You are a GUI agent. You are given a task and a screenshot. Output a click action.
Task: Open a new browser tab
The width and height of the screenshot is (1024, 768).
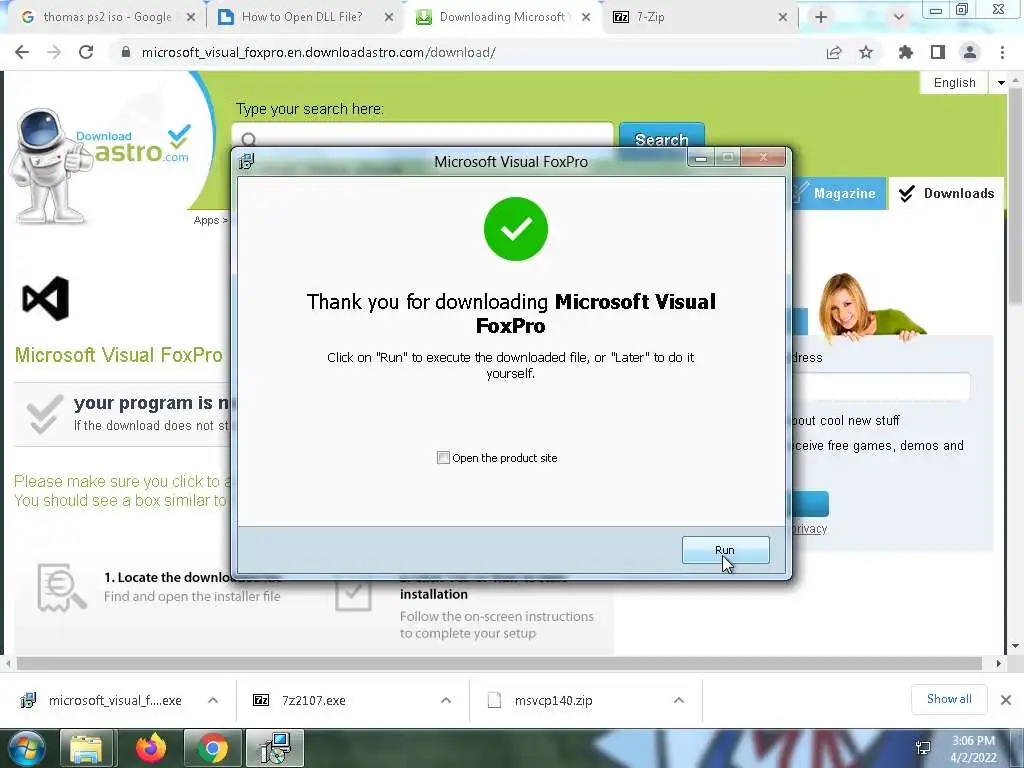821,17
